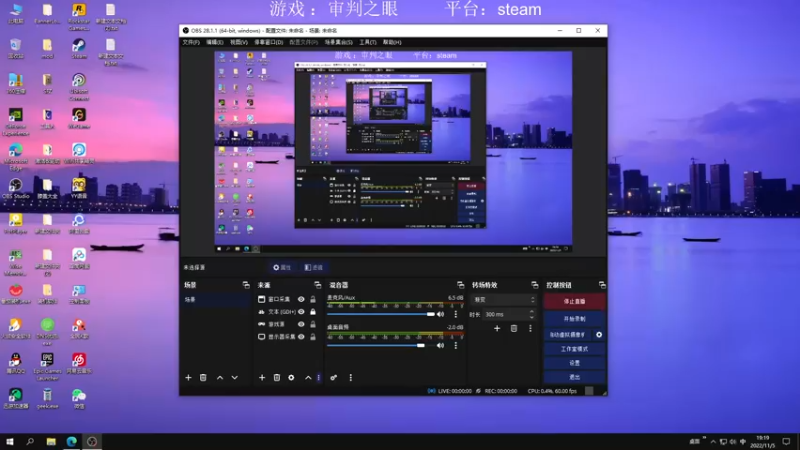This screenshot has height=450, width=800.
Task: Pop out the Scene Transitions dock panel
Action: click(534, 285)
